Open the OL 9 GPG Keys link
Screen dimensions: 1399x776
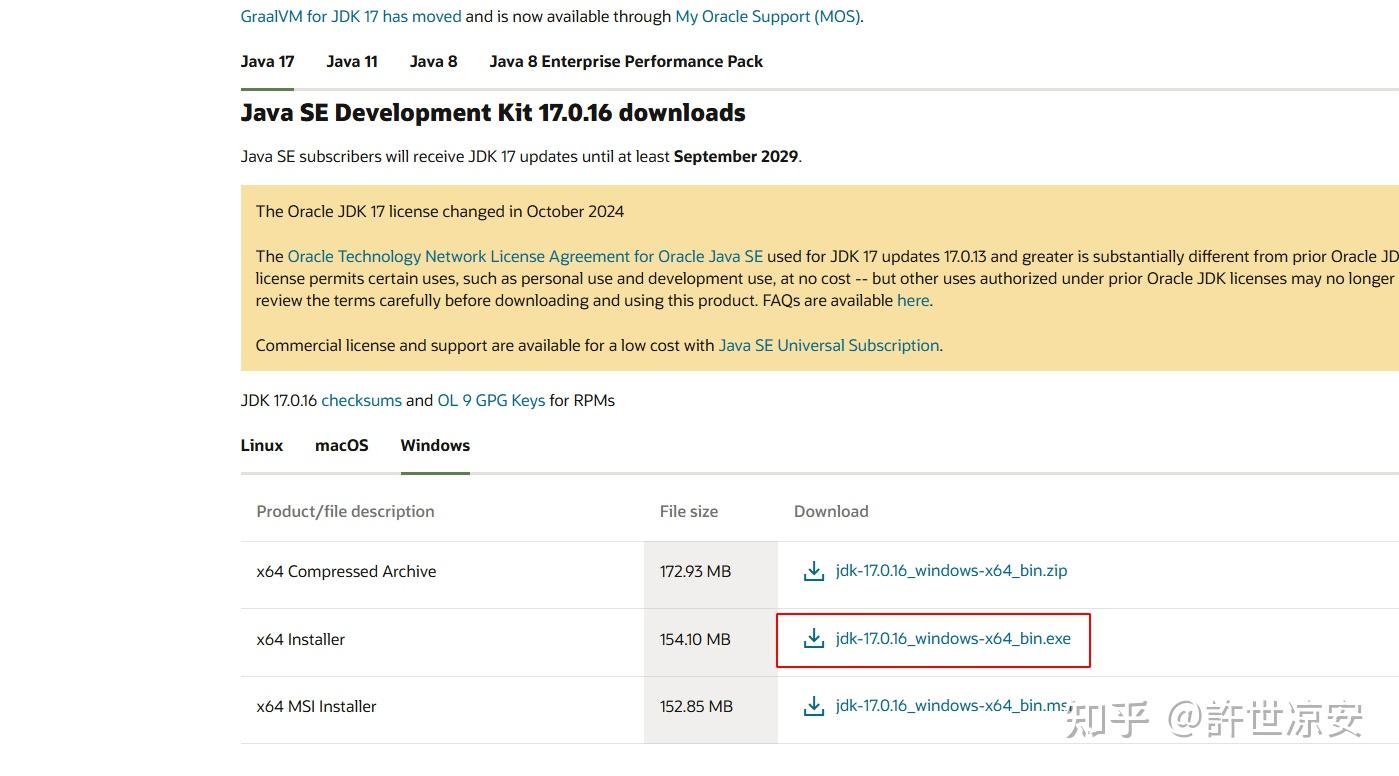click(x=491, y=400)
